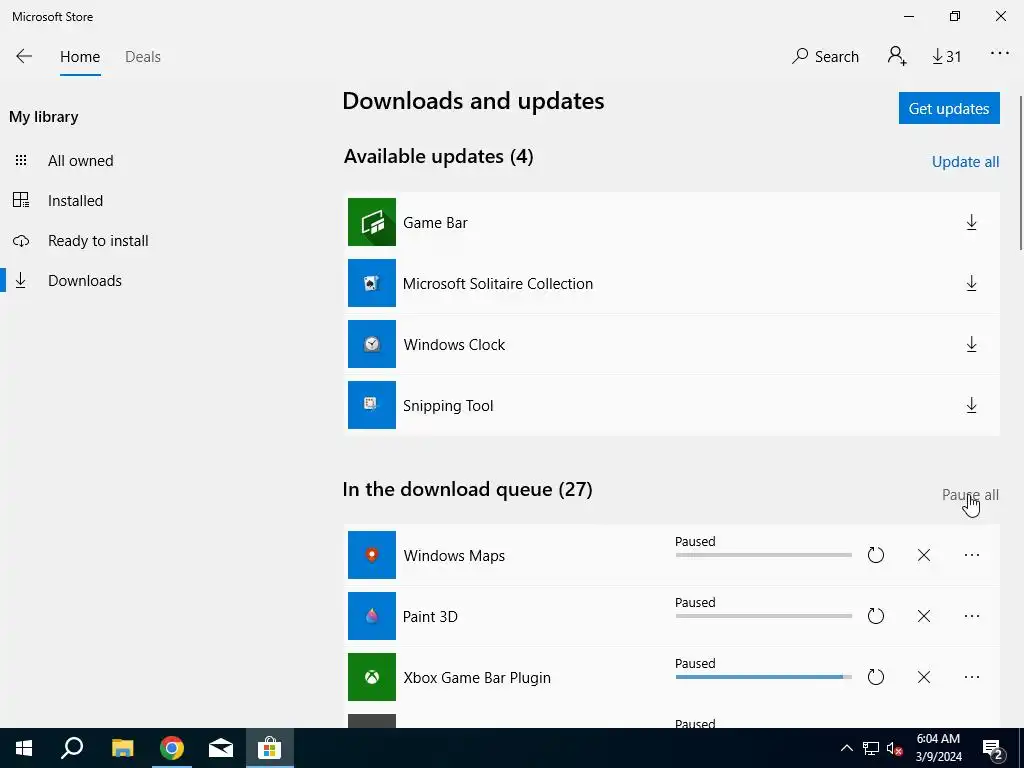Cancel the Windows Maps download
This screenshot has width=1024, height=768.
[923, 555]
